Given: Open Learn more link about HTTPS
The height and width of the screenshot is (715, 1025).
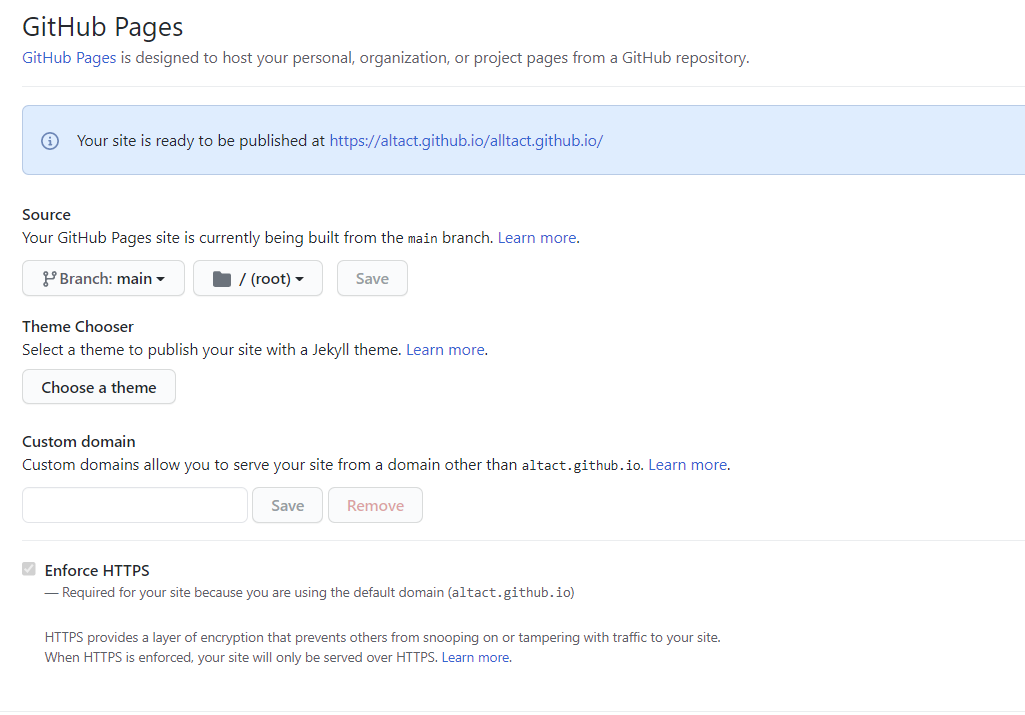Looking at the screenshot, I should pos(475,657).
